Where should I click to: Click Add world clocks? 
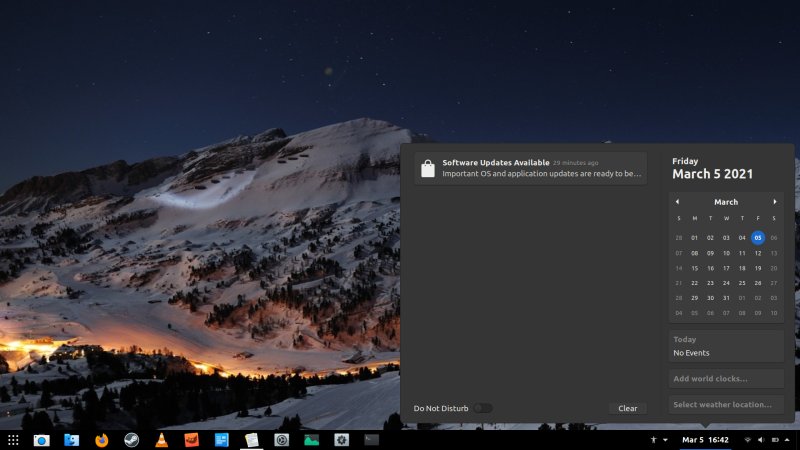point(726,379)
